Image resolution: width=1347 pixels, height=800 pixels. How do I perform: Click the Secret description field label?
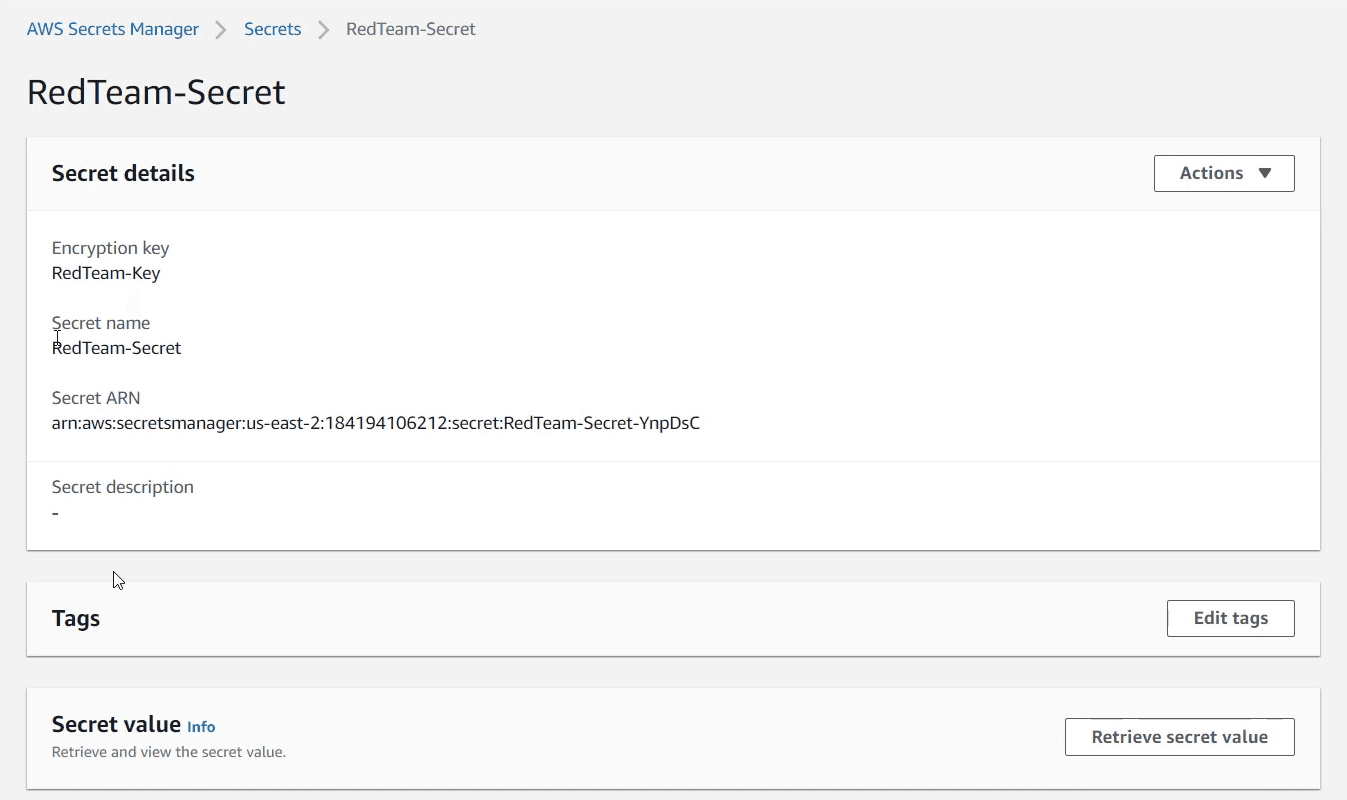point(122,487)
